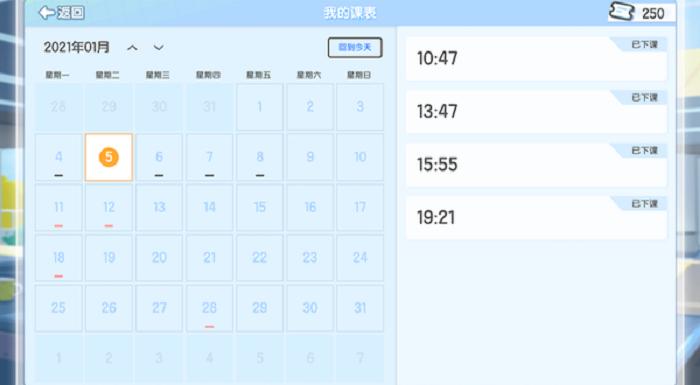
Task: Select calendar date 30 in last January row
Action: pyautogui.click(x=310, y=308)
